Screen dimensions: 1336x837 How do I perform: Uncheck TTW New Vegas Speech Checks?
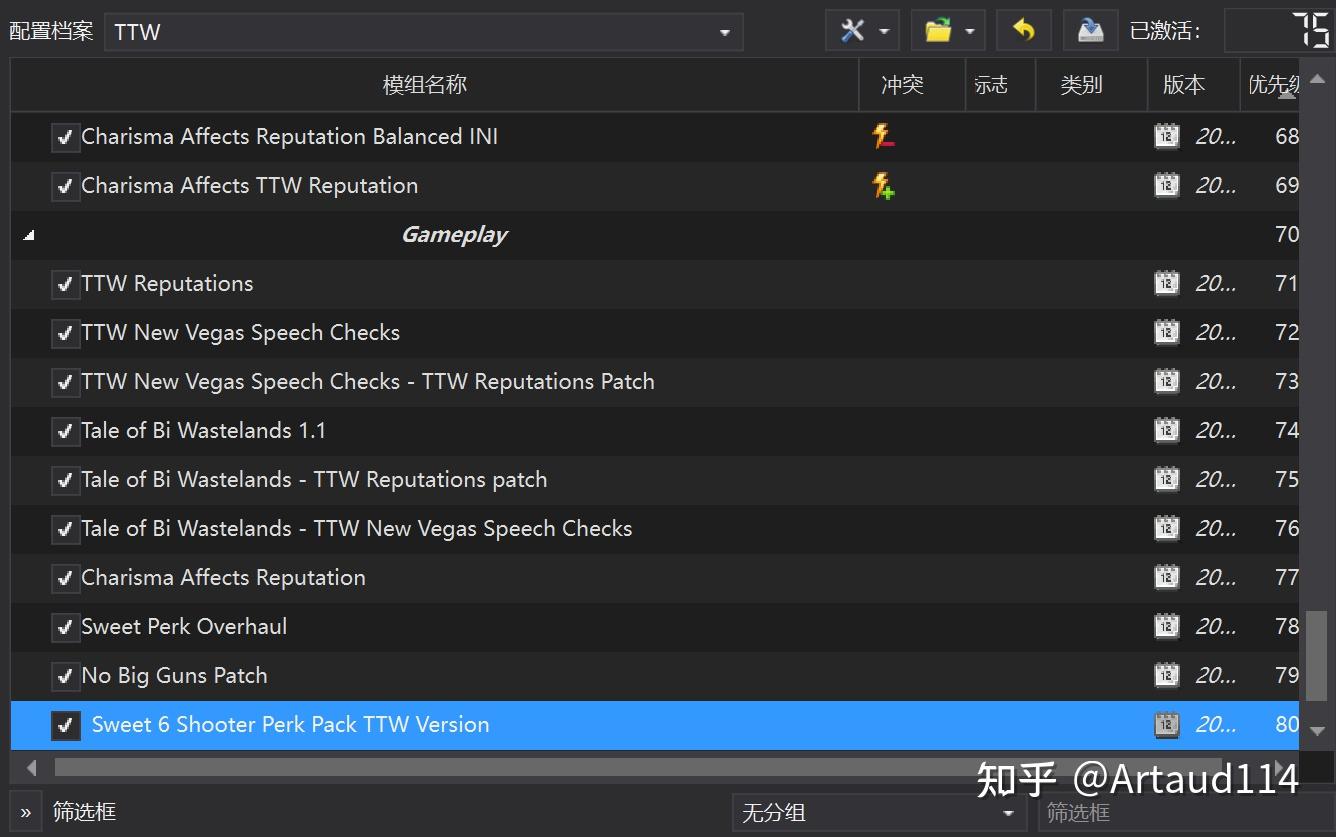tap(65, 332)
